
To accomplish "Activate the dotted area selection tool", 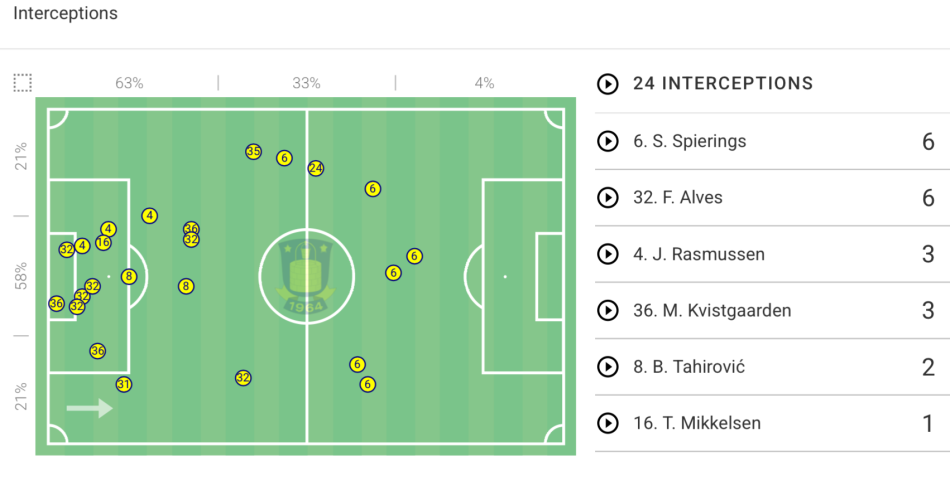I will coord(22,83).
